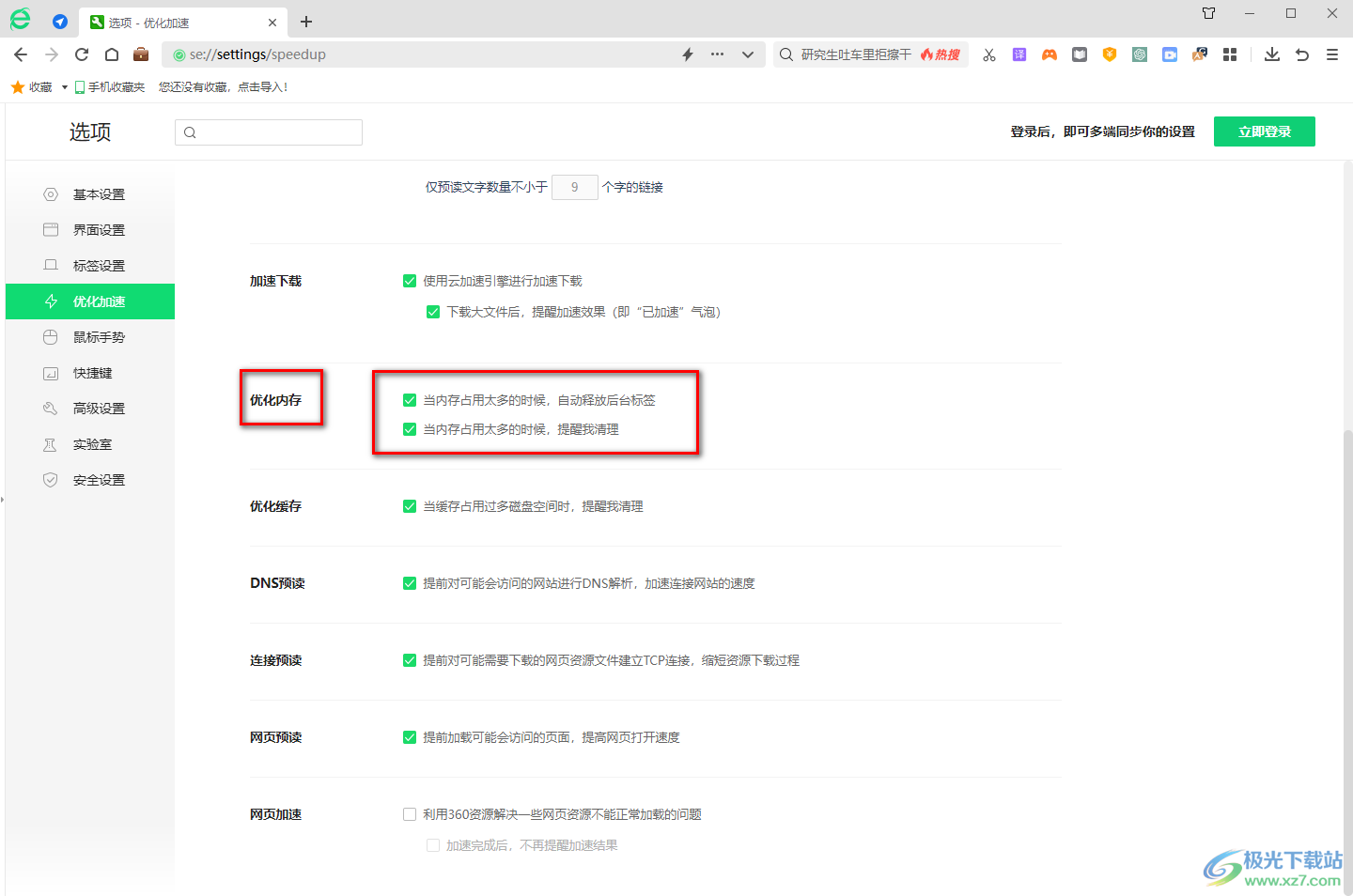The height and width of the screenshot is (896, 1353).
Task: Click the blue pinned tab icon
Action: (60, 22)
